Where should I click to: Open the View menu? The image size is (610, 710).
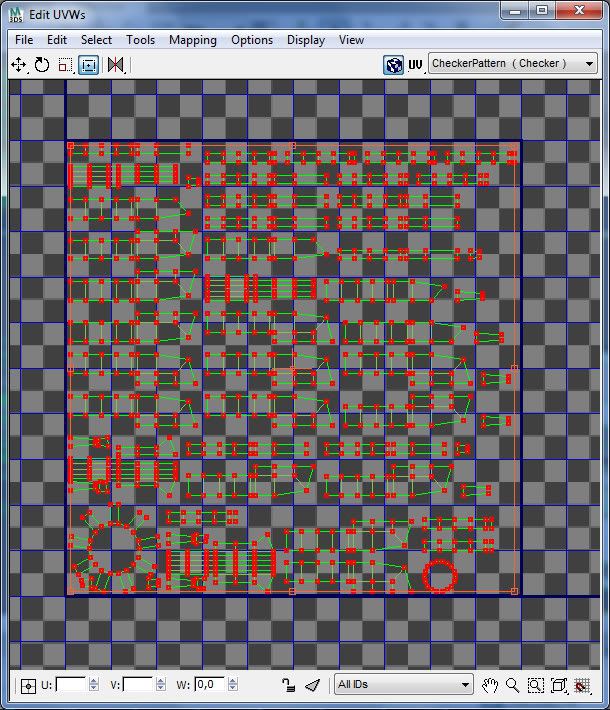[351, 40]
